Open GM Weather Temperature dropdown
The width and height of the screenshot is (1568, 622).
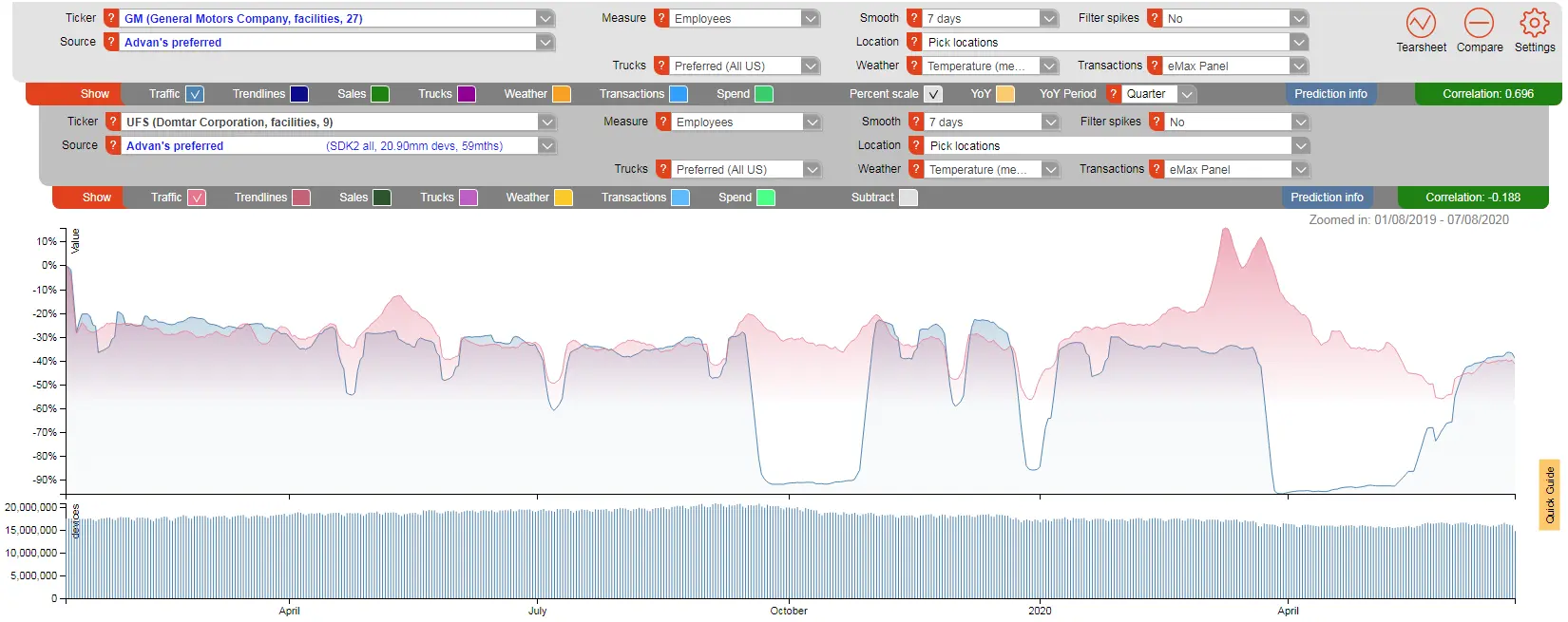pyautogui.click(x=1048, y=66)
